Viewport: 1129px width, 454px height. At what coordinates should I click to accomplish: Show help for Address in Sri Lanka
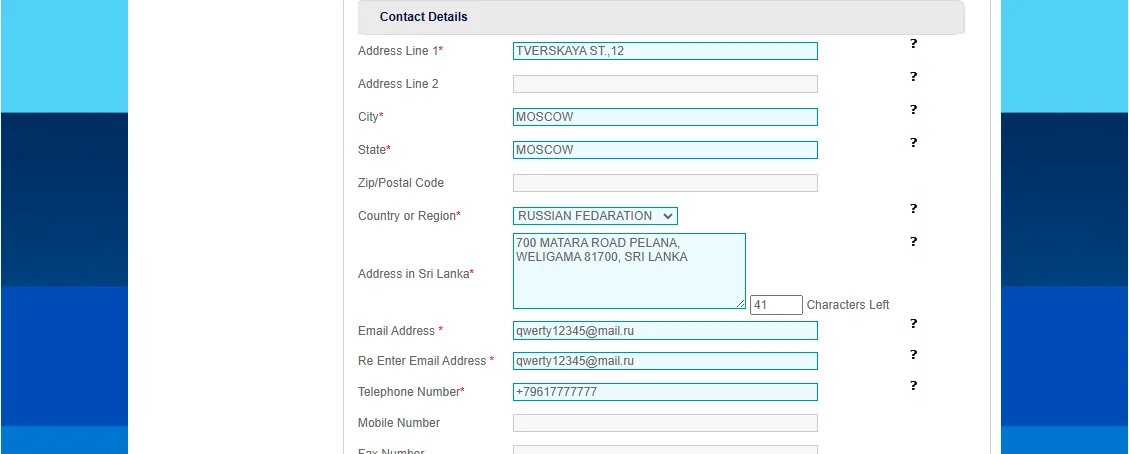pos(913,242)
